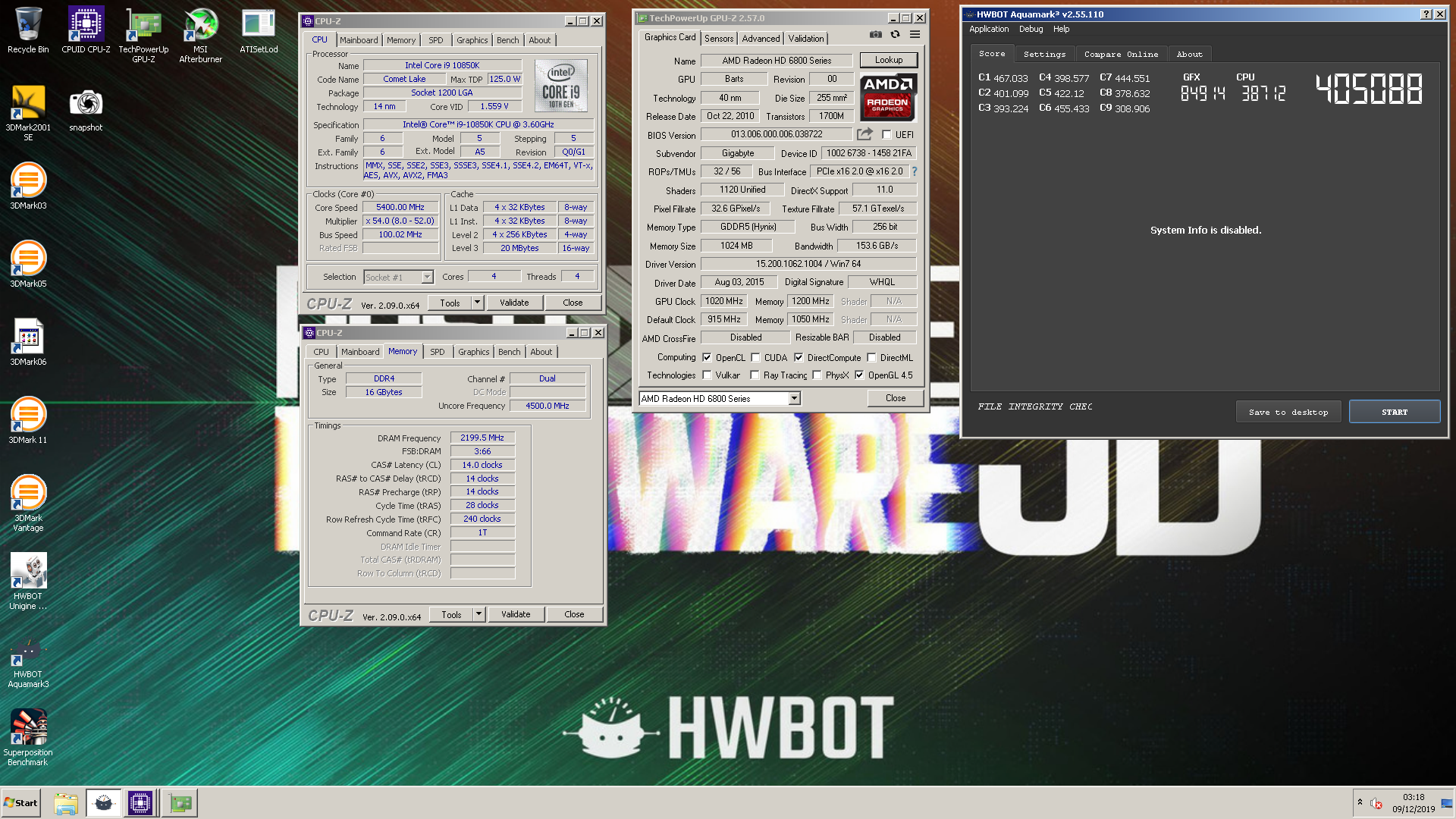Launch TechPowerUp GPU-Z desktop shortcut
Viewport: 1456px width, 819px height.
143,35
